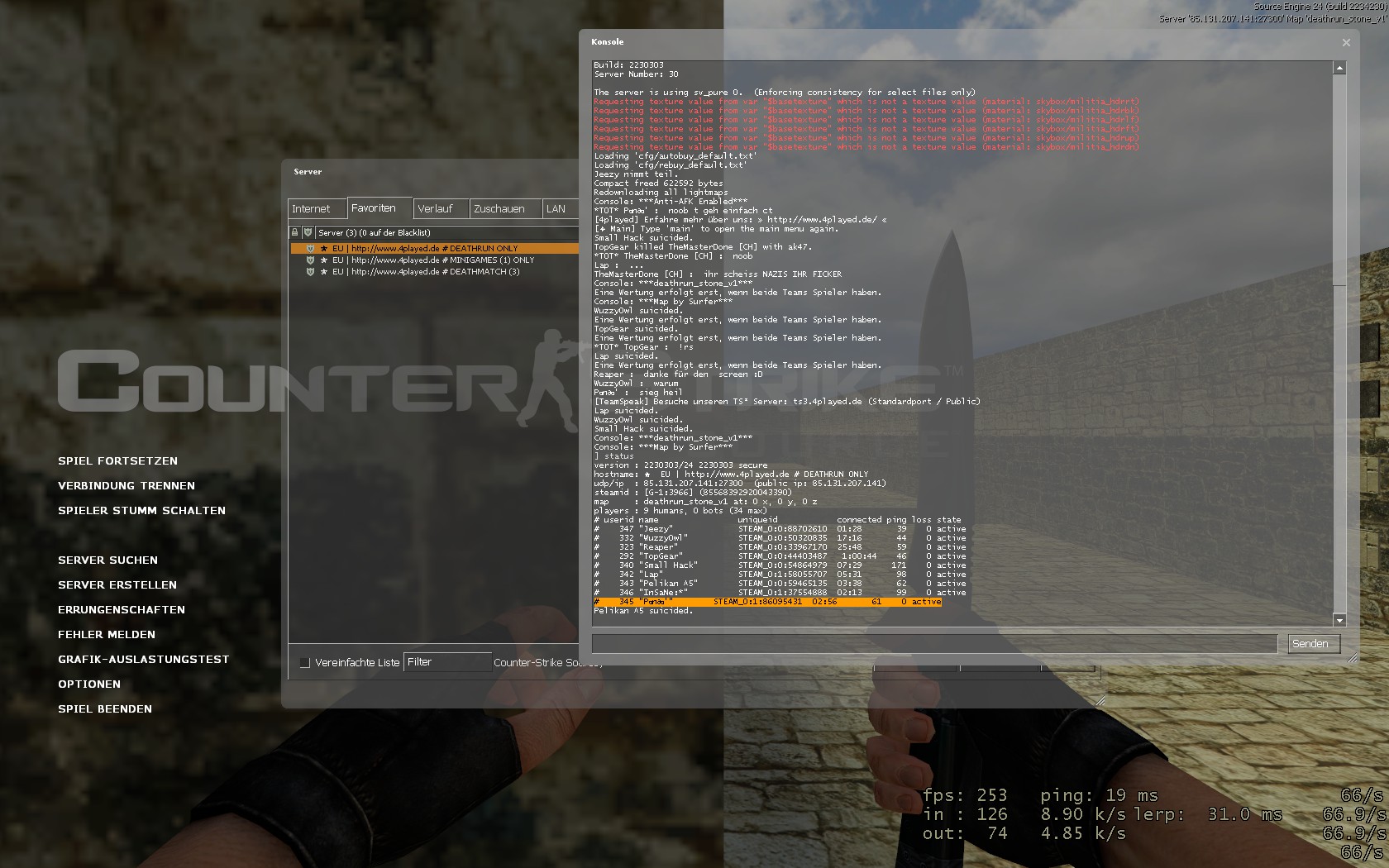
Task: Click the star icon of the DEATHRUN ONLY server
Action: [x=324, y=248]
